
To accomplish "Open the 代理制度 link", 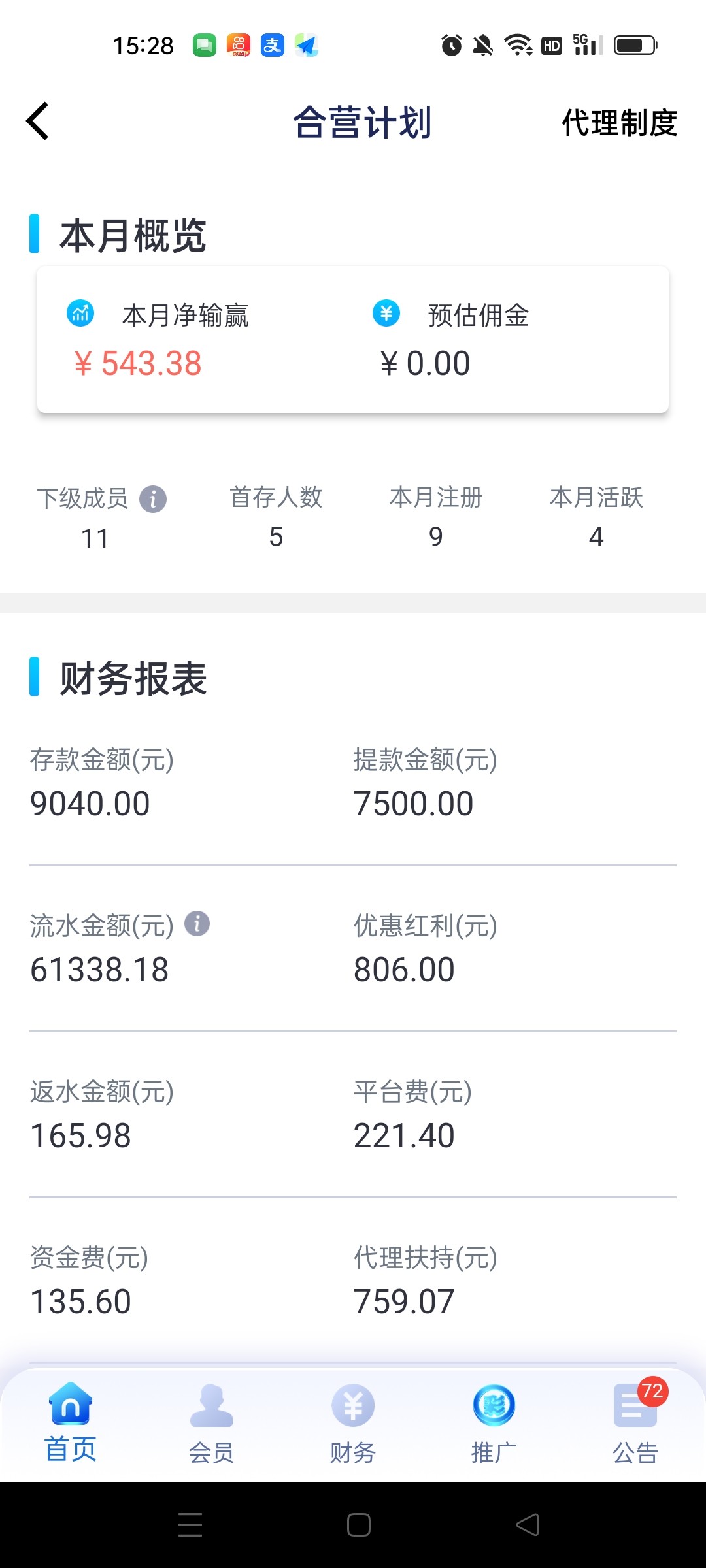I will pos(618,123).
